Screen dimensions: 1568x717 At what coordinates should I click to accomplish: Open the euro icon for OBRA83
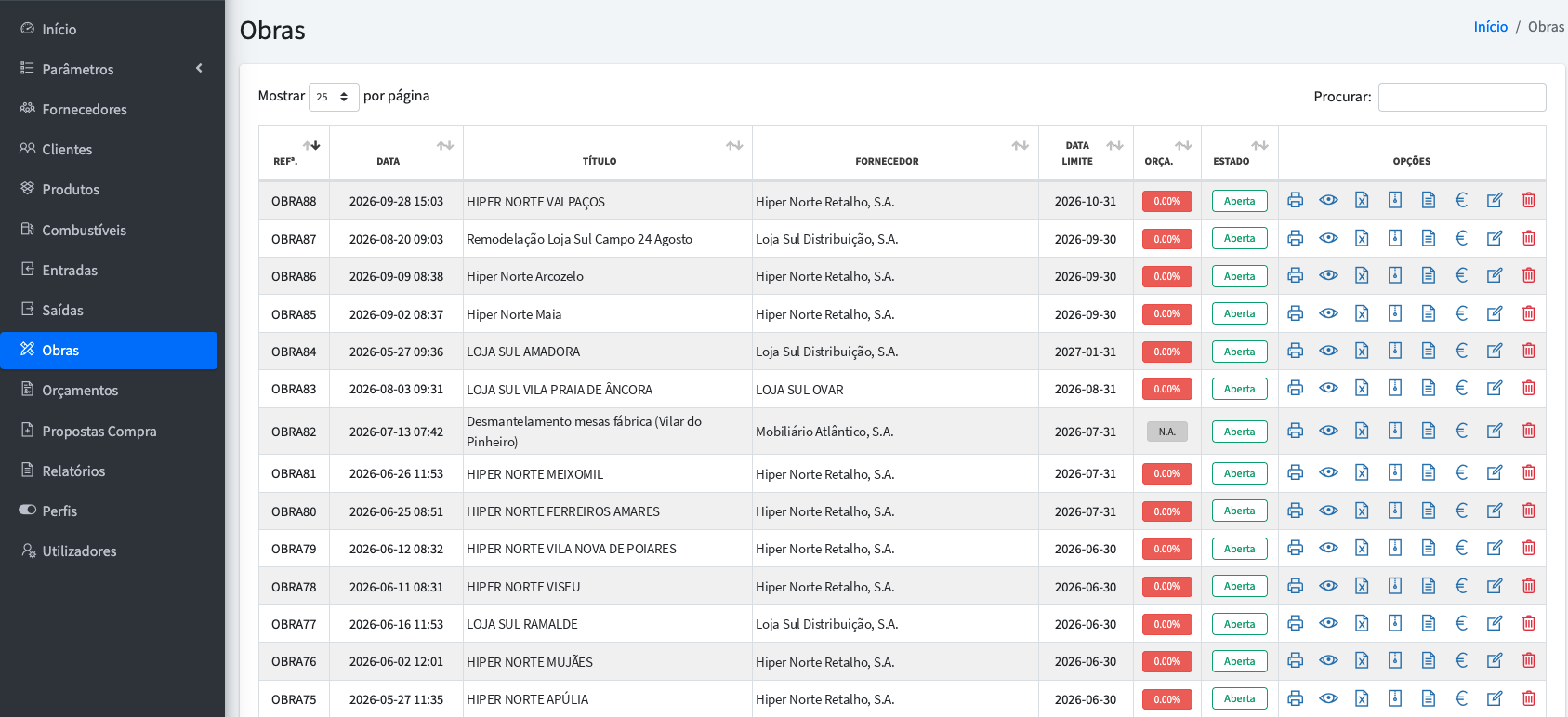tap(1461, 388)
